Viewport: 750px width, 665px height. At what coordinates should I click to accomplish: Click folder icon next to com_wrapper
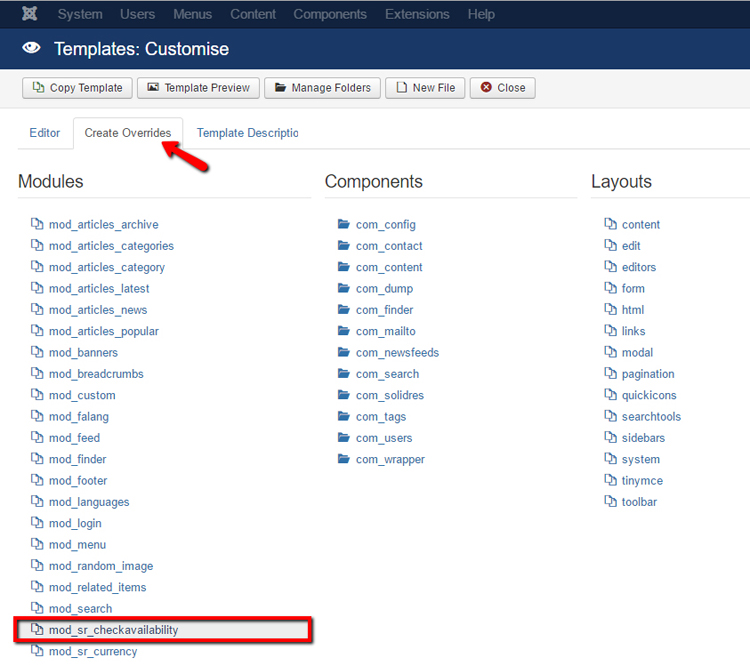point(343,459)
